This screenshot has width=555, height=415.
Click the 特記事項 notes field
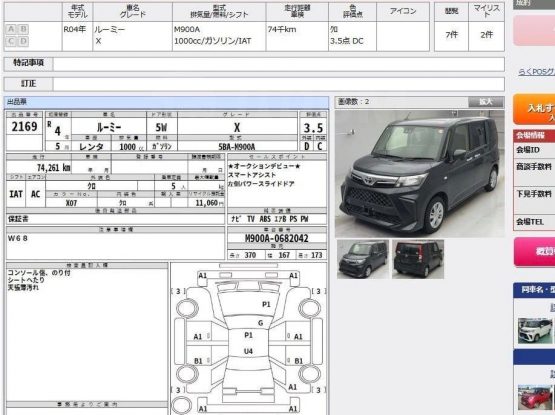coord(279,64)
